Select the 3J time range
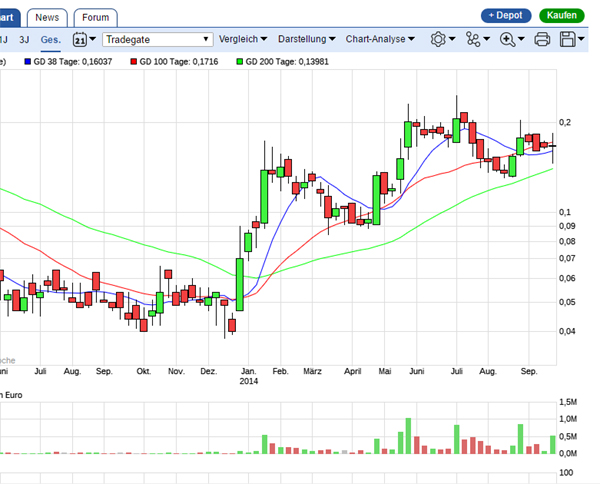Image resolution: width=600 pixels, height=484 pixels. 24,39
